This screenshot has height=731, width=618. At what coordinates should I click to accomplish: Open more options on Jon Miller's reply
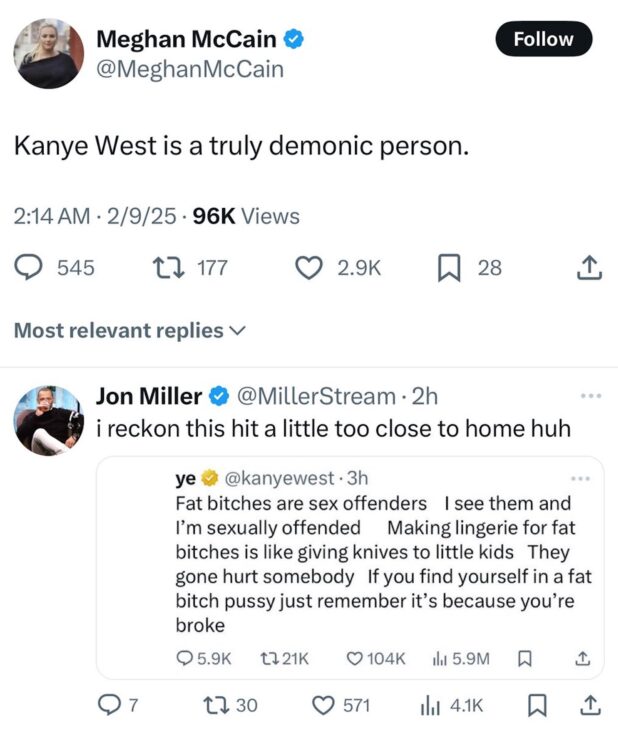591,396
